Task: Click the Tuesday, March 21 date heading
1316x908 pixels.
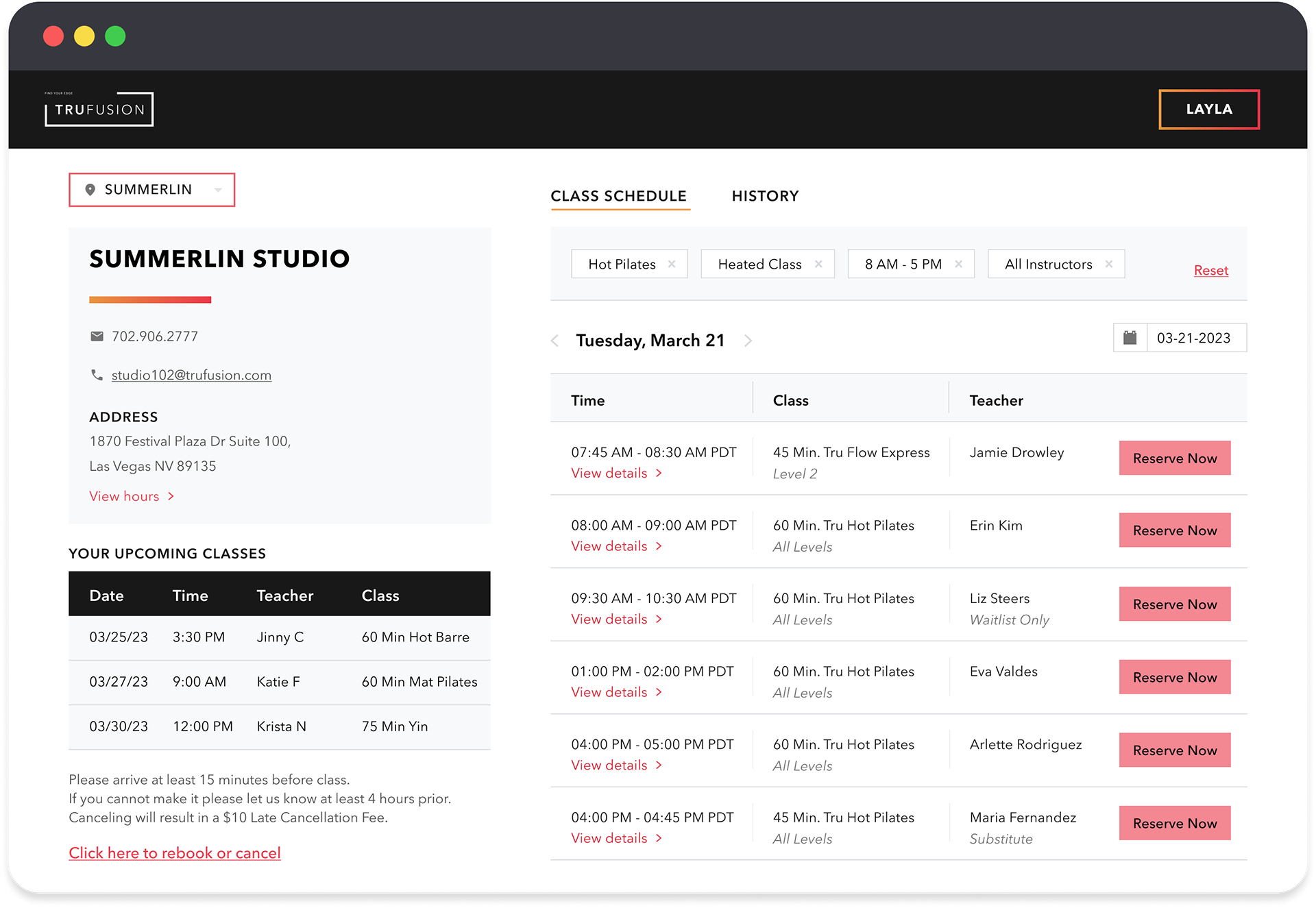Action: 650,341
